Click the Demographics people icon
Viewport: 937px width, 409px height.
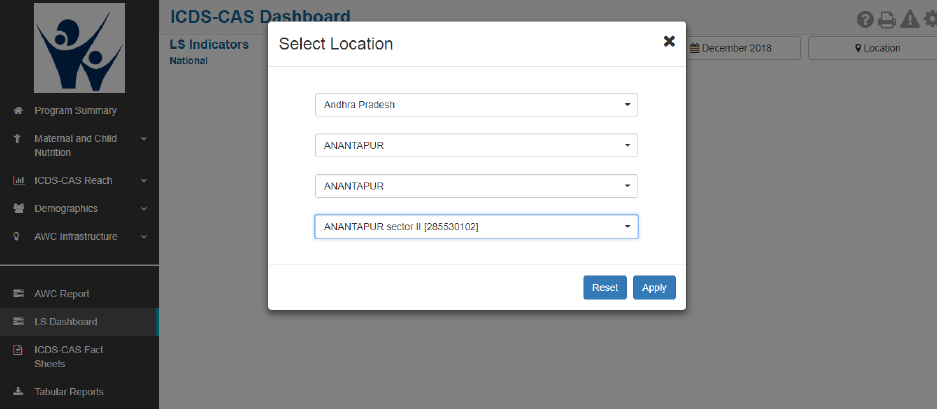[18, 209]
